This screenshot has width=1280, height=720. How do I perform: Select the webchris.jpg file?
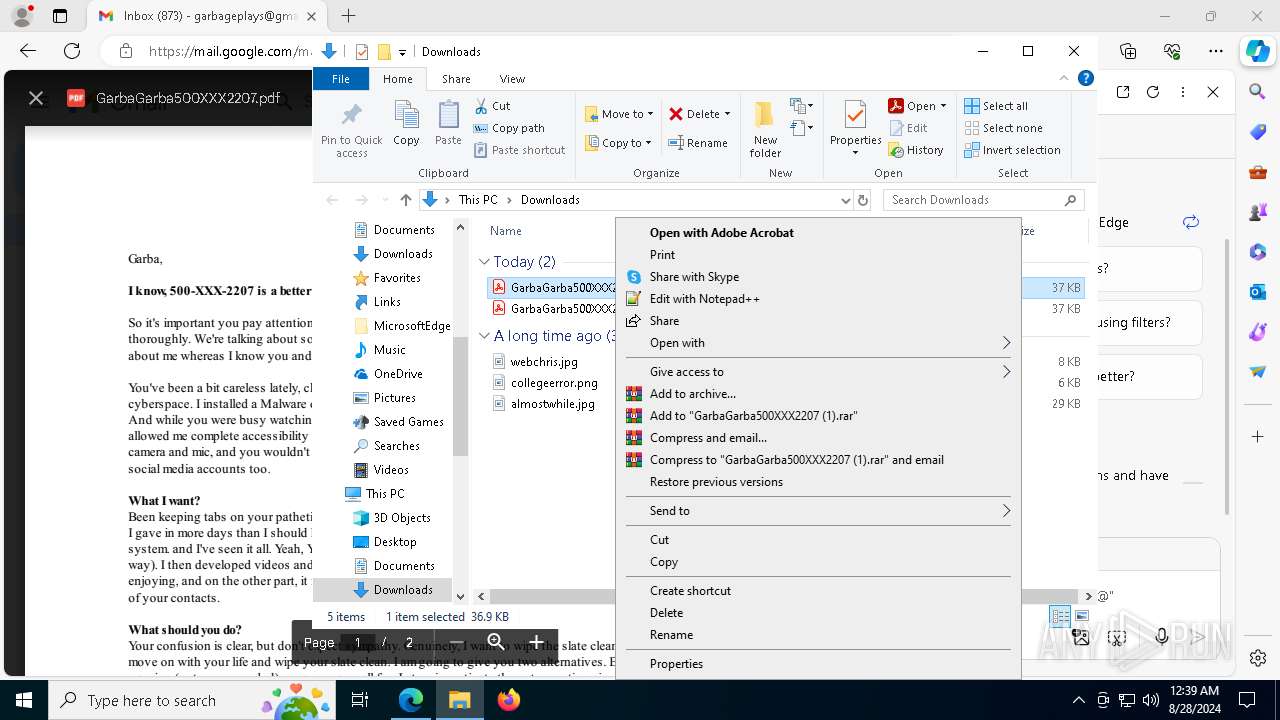pos(544,362)
